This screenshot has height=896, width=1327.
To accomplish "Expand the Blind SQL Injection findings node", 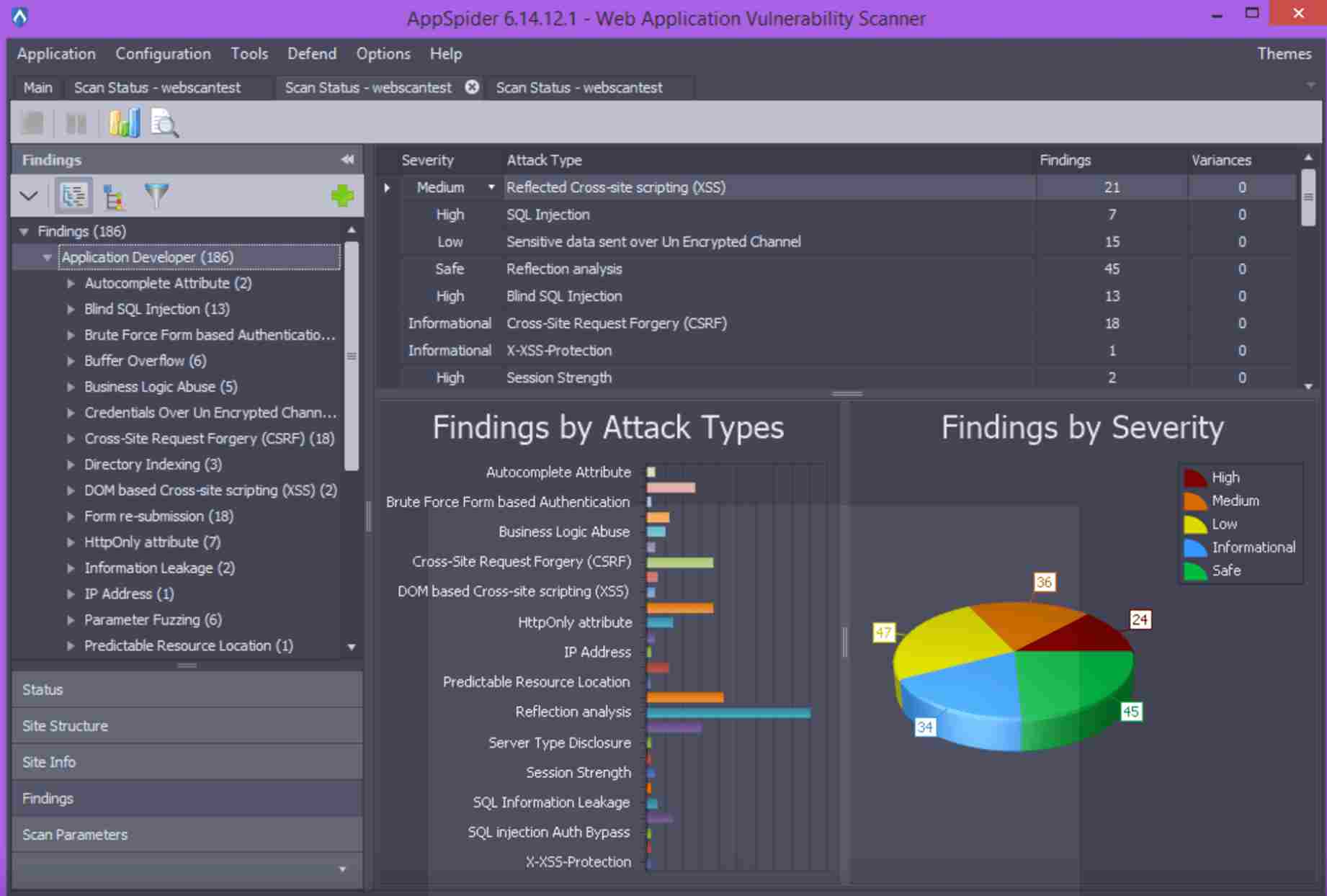I will [x=71, y=309].
